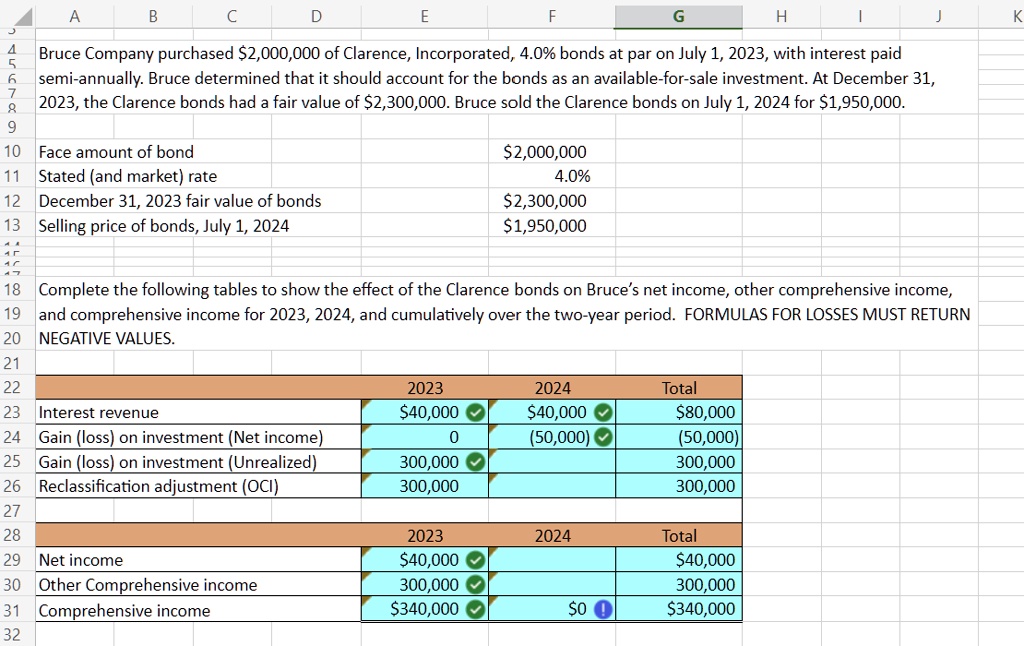Click the checkmark next to Comprehensive income $340,000
This screenshot has width=1024, height=646.
(x=475, y=609)
